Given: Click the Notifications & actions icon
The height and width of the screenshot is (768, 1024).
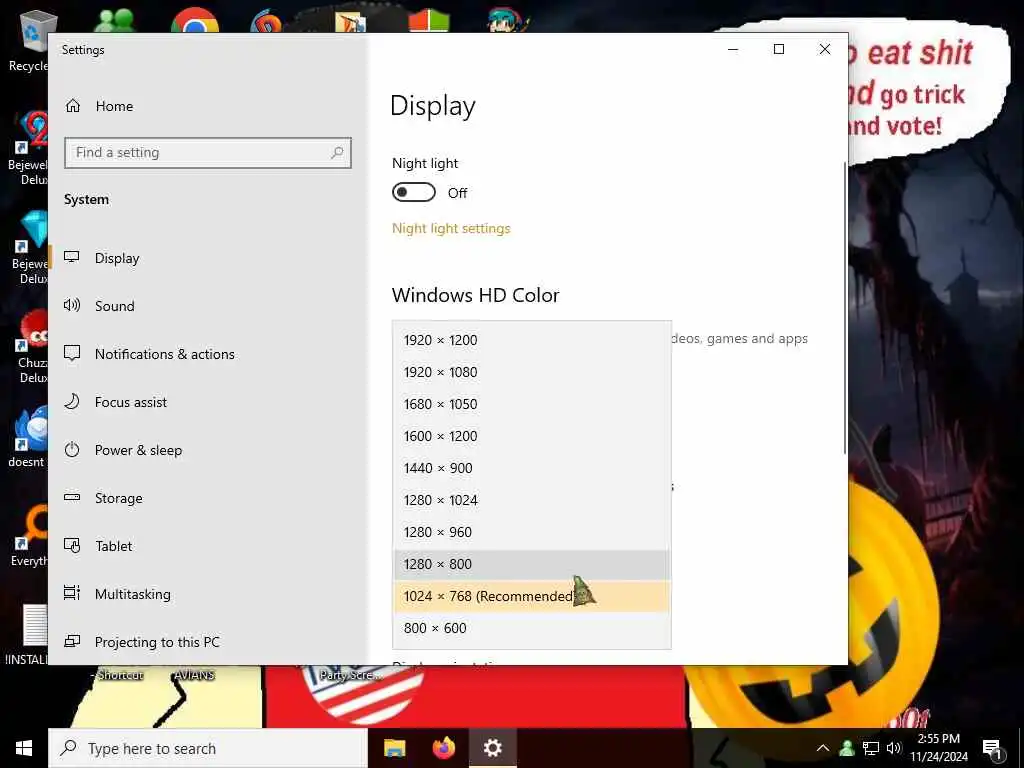Looking at the screenshot, I should 72,353.
